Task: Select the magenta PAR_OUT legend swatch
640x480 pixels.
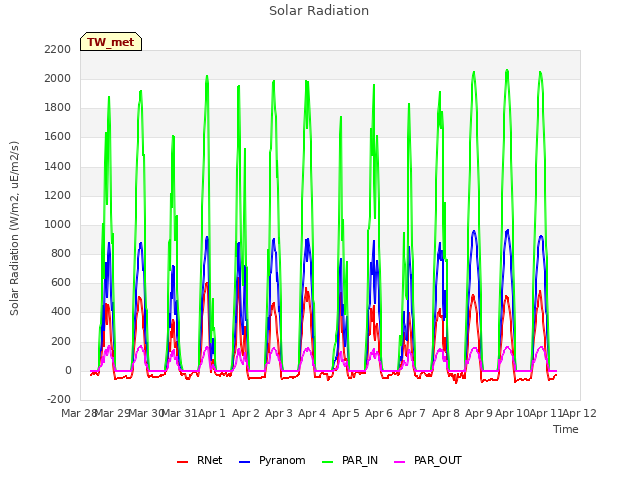Action: pos(400,462)
